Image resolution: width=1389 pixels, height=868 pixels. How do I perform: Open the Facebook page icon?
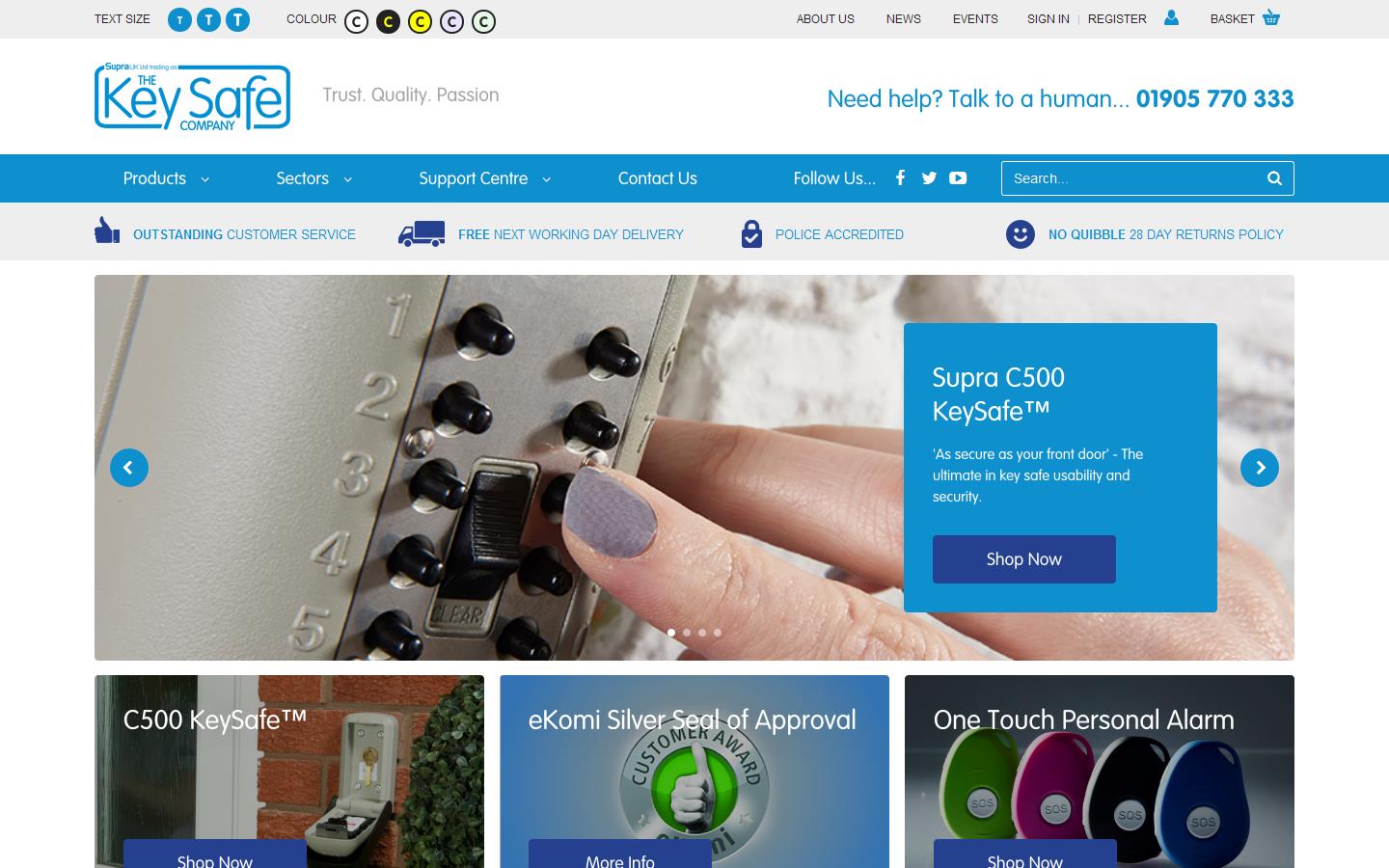(900, 177)
